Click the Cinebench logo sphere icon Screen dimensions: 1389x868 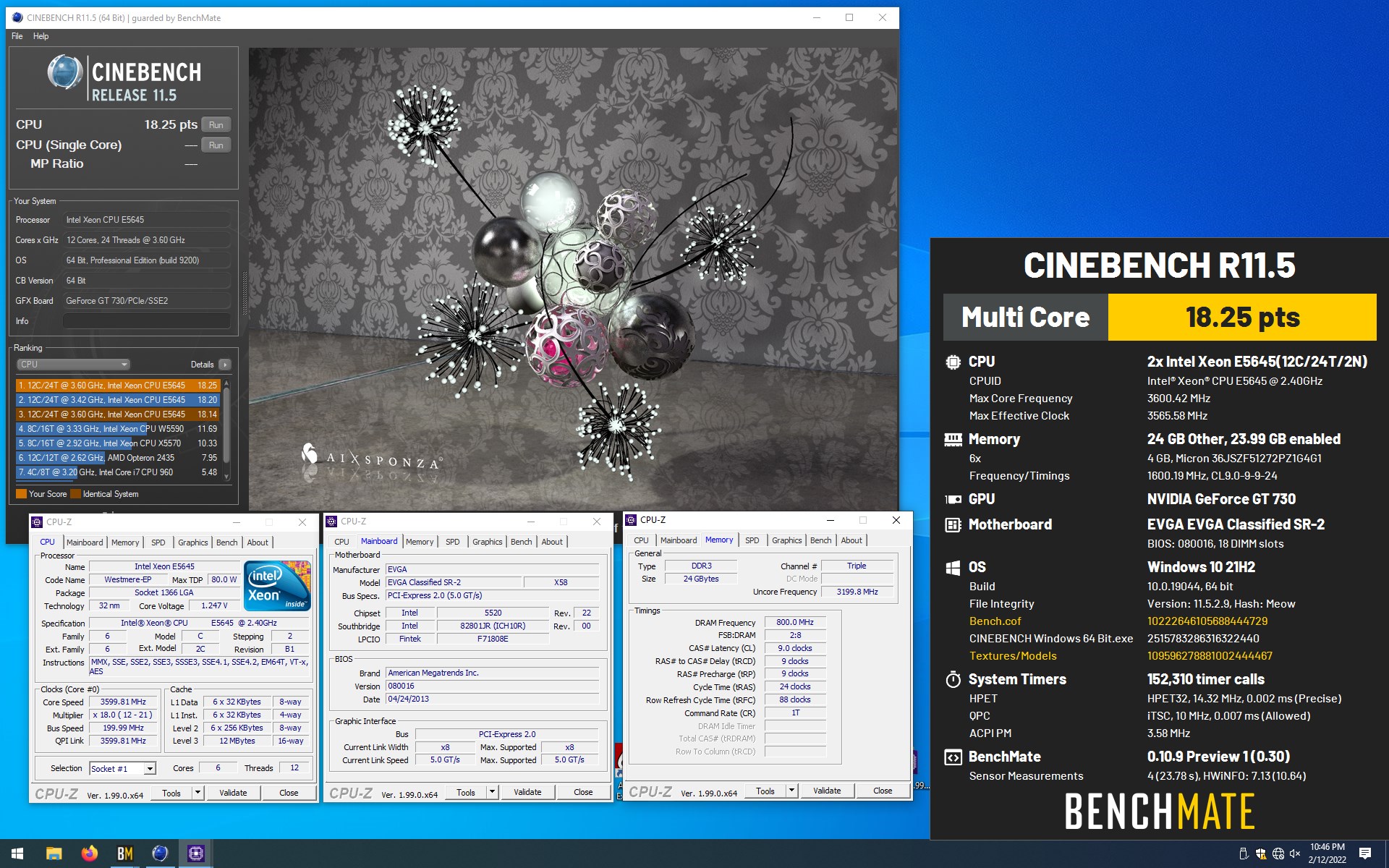pyautogui.click(x=65, y=72)
